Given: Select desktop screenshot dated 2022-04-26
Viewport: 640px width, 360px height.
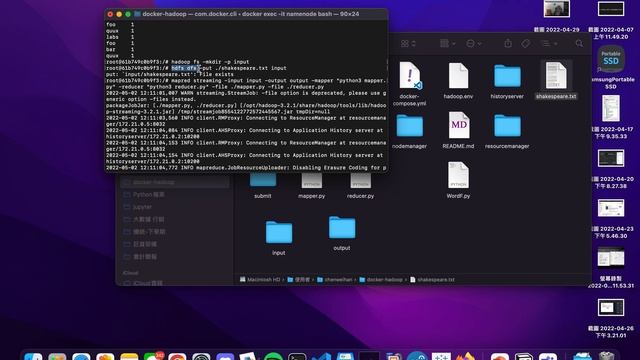Looking at the screenshot, I should pyautogui.click(x=611, y=318).
